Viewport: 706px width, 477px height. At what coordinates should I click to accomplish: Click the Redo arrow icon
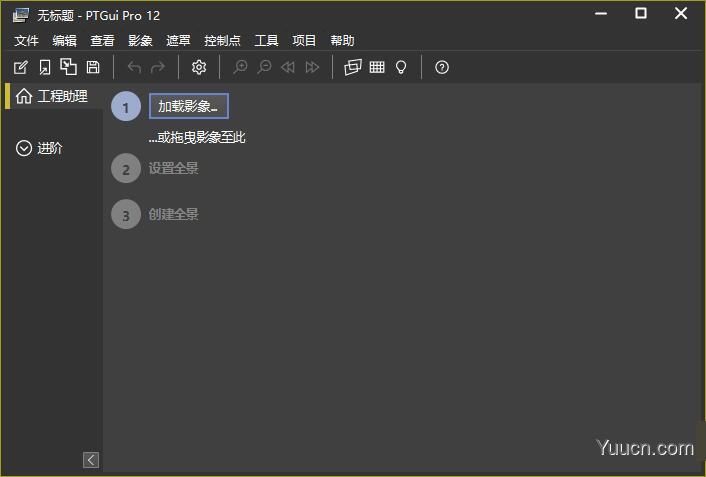pyautogui.click(x=158, y=68)
